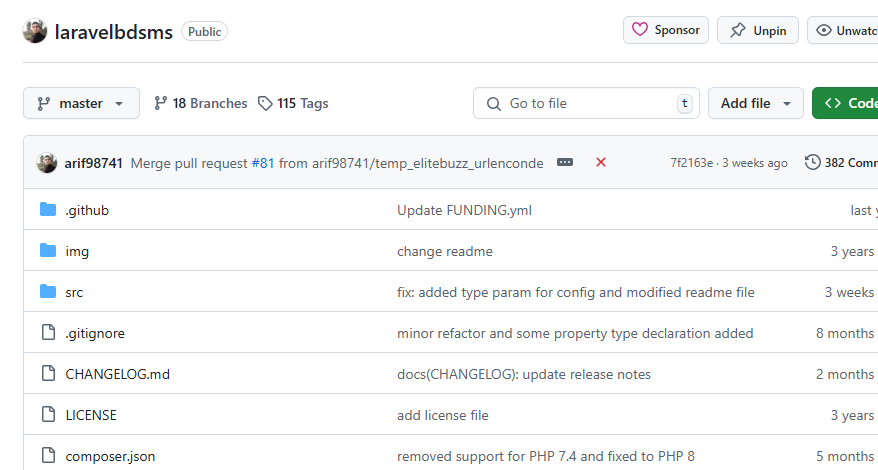This screenshot has height=470, width=878.
Task: Focus the Go to file search field
Action: pyautogui.click(x=586, y=103)
